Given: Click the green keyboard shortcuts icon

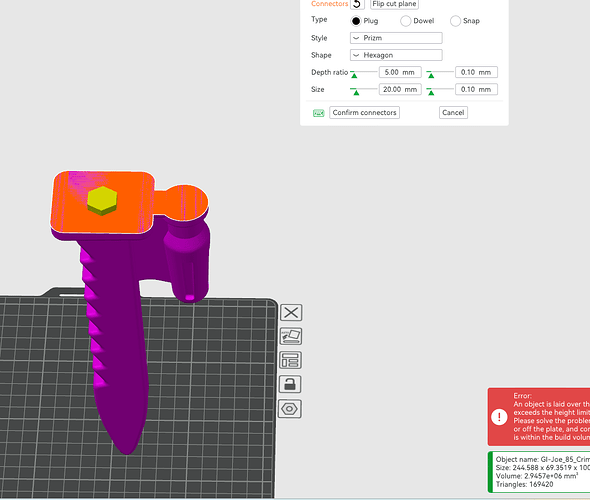Looking at the screenshot, I should 319,113.
